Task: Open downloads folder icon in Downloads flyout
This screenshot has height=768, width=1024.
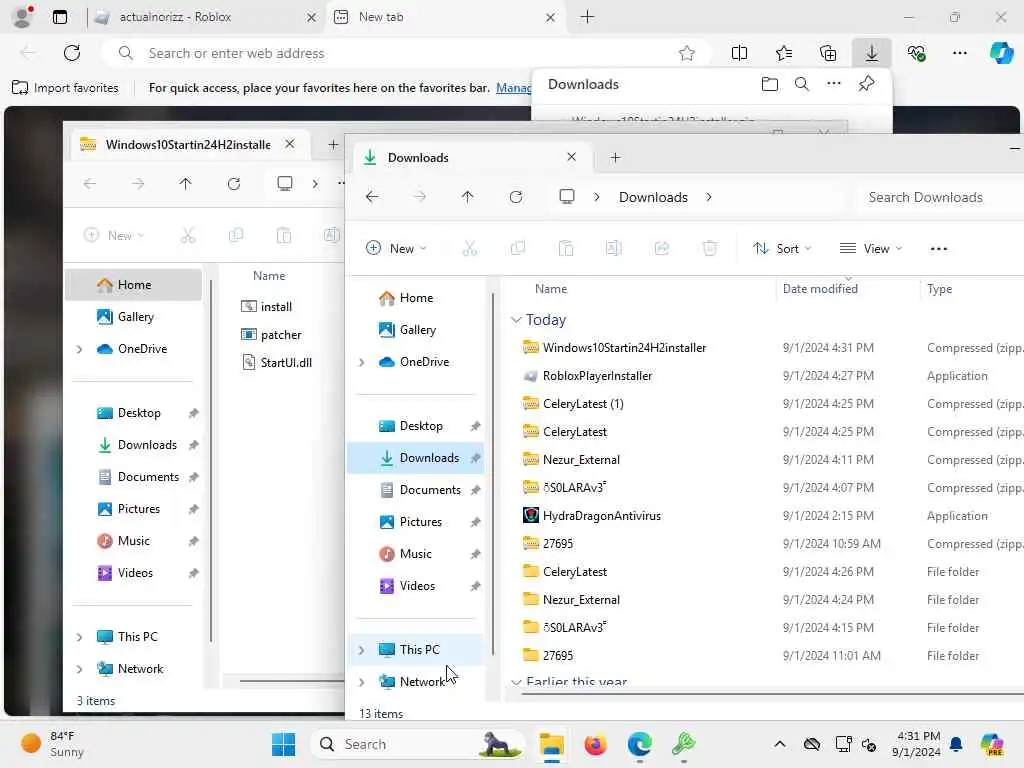Action: [x=770, y=84]
